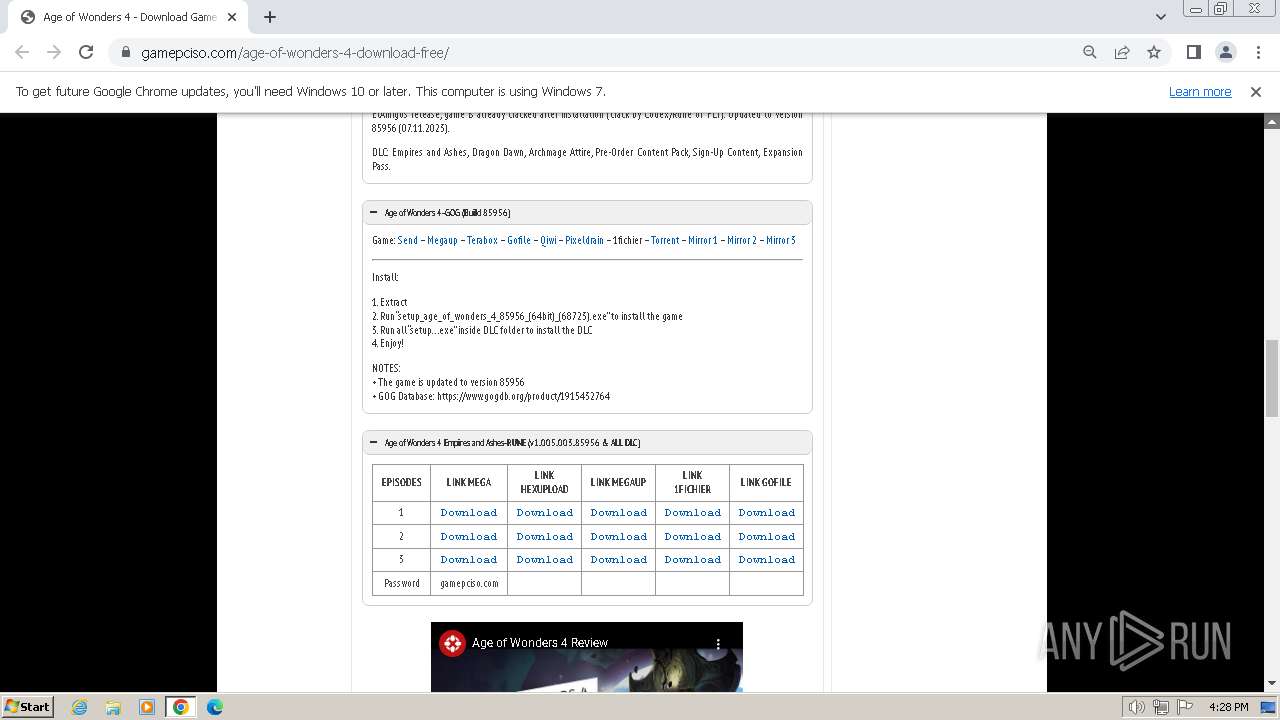Download episode 3 from LINK GOFILE
1280x720 pixels.
click(x=767, y=559)
